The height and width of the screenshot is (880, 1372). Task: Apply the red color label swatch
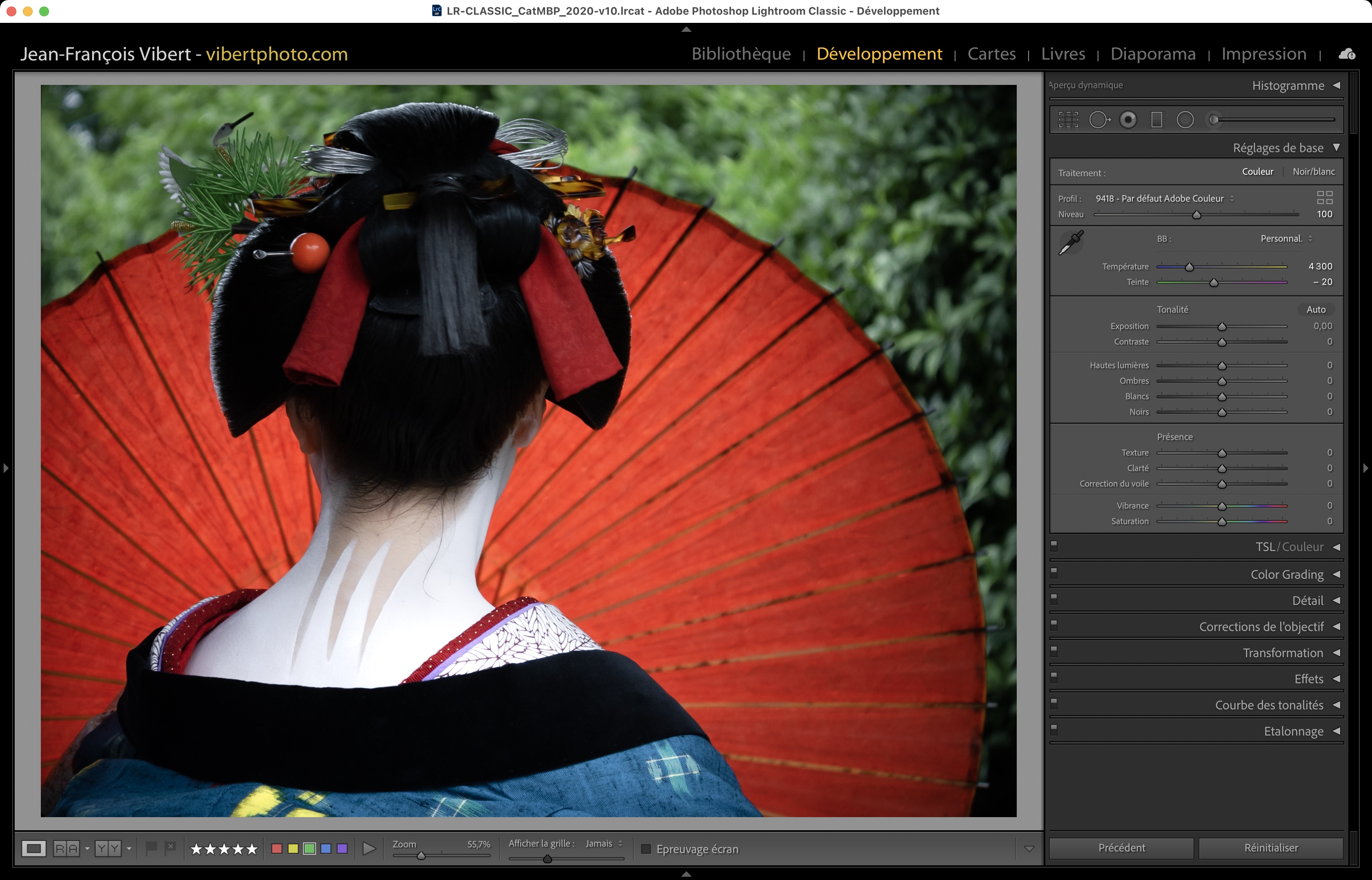[x=277, y=849]
